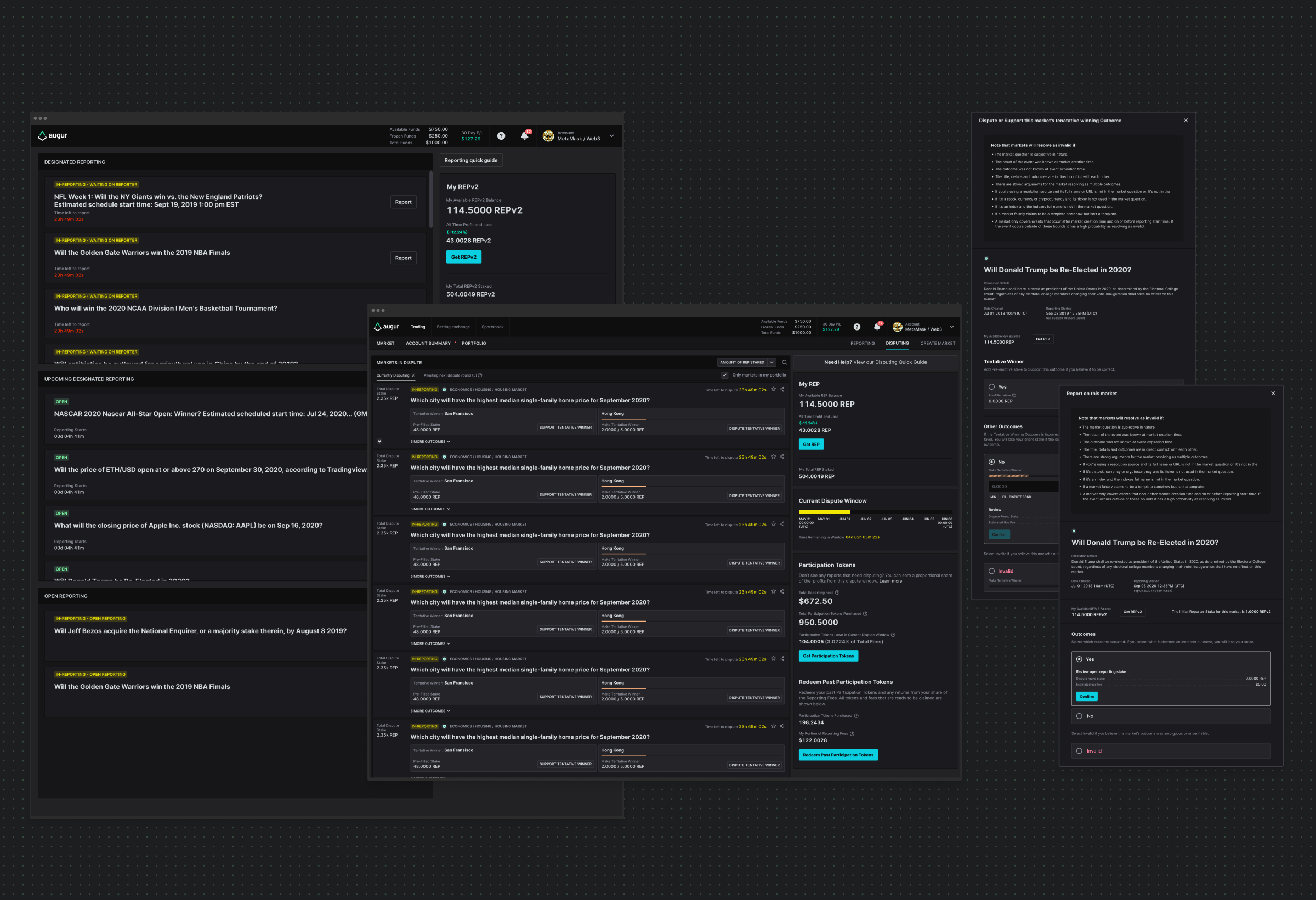Click Get REPv2 in the My REPv2 panel
This screenshot has width=1316, height=900.
(464, 257)
